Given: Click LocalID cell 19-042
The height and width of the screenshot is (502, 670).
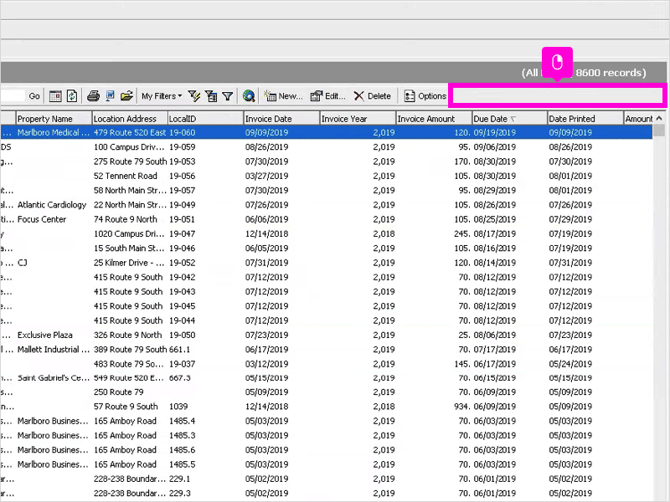Looking at the screenshot, I should click(182, 277).
